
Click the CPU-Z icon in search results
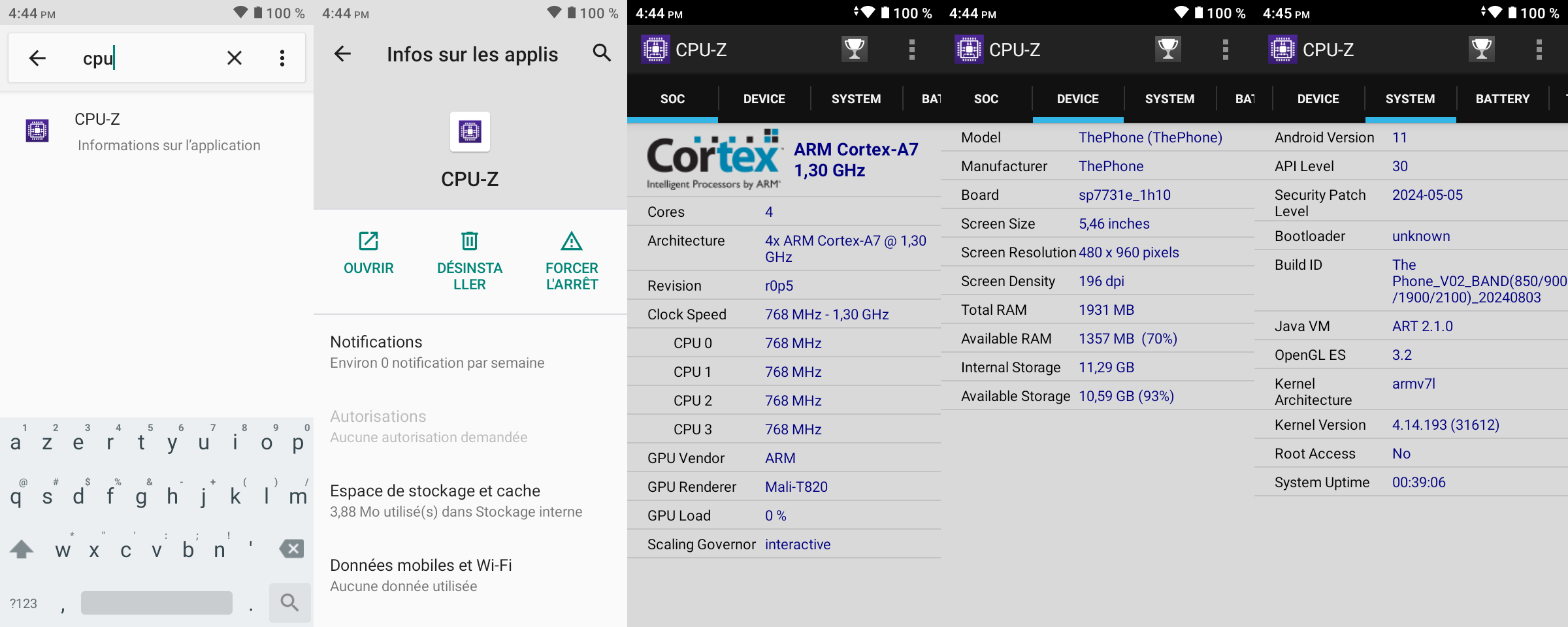pos(37,131)
